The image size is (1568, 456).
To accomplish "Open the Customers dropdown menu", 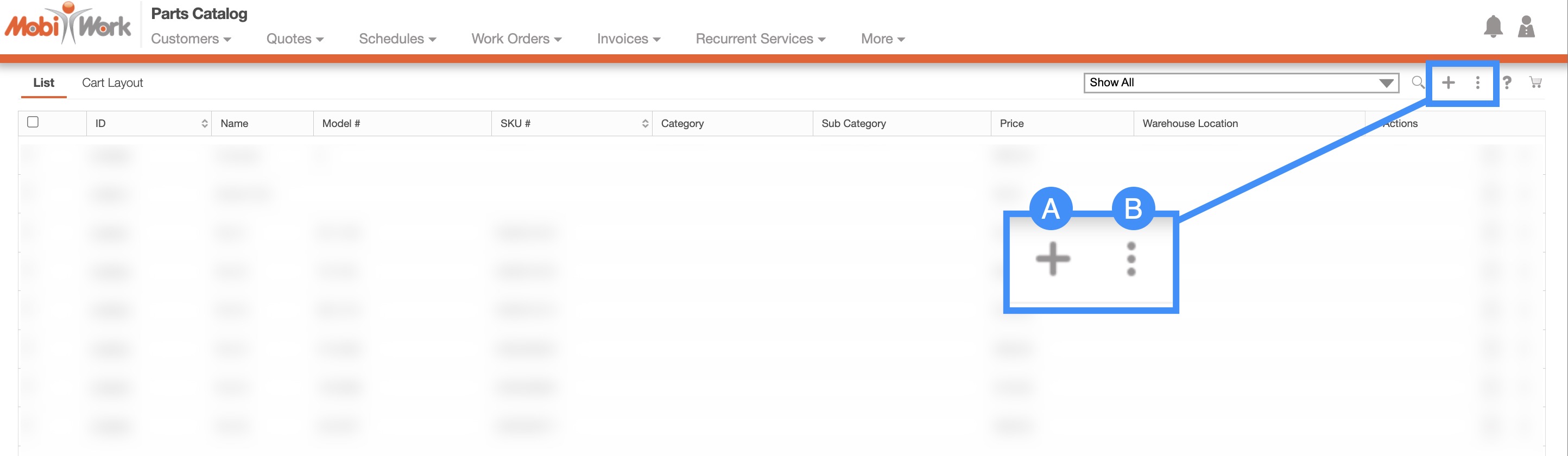I will [x=191, y=39].
